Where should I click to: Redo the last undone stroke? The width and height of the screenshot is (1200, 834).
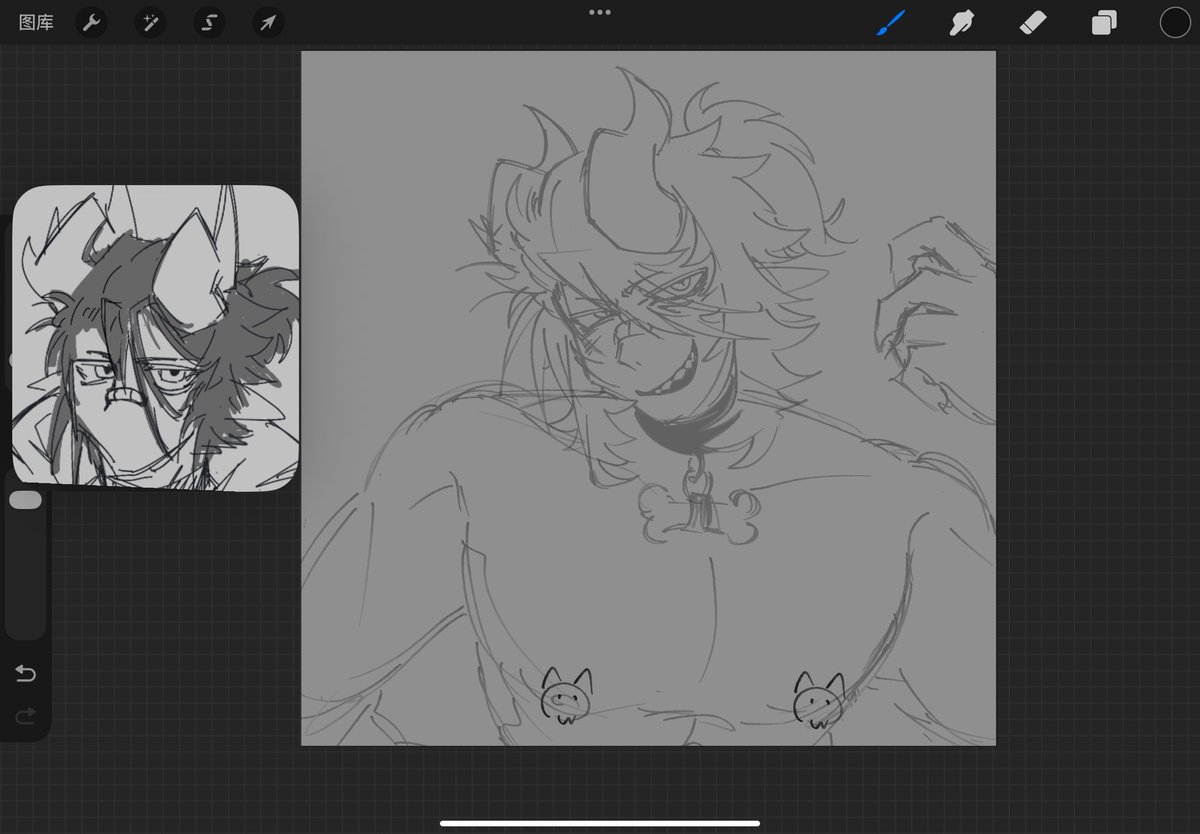pyautogui.click(x=26, y=715)
